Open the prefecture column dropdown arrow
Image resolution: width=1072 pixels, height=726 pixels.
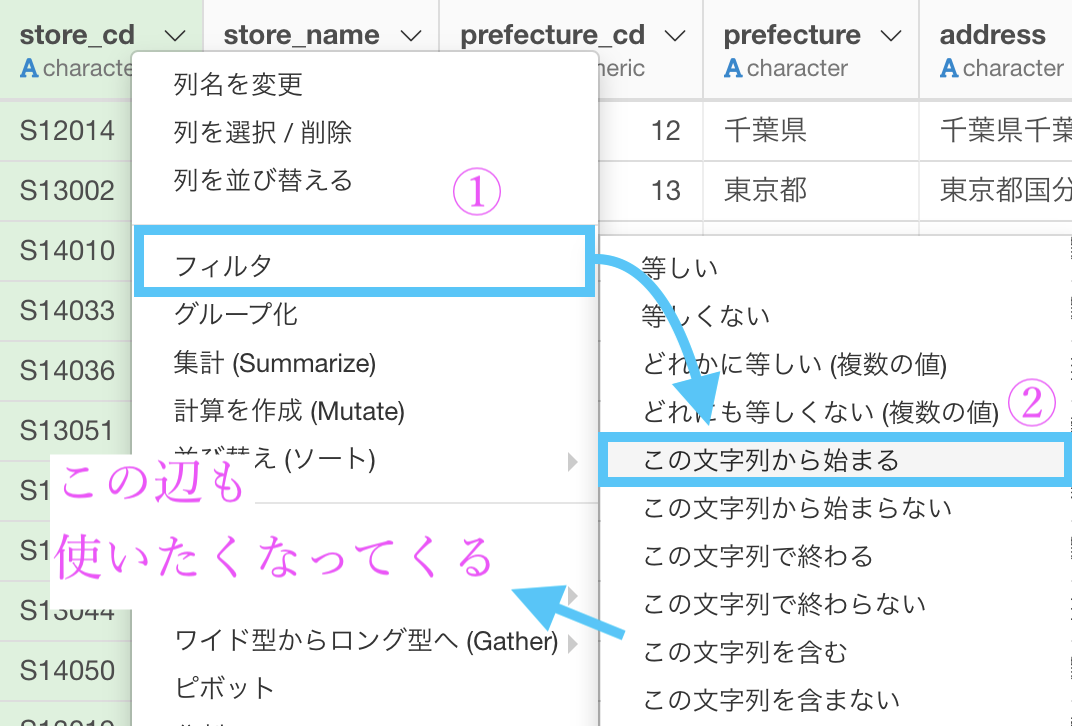[x=890, y=36]
